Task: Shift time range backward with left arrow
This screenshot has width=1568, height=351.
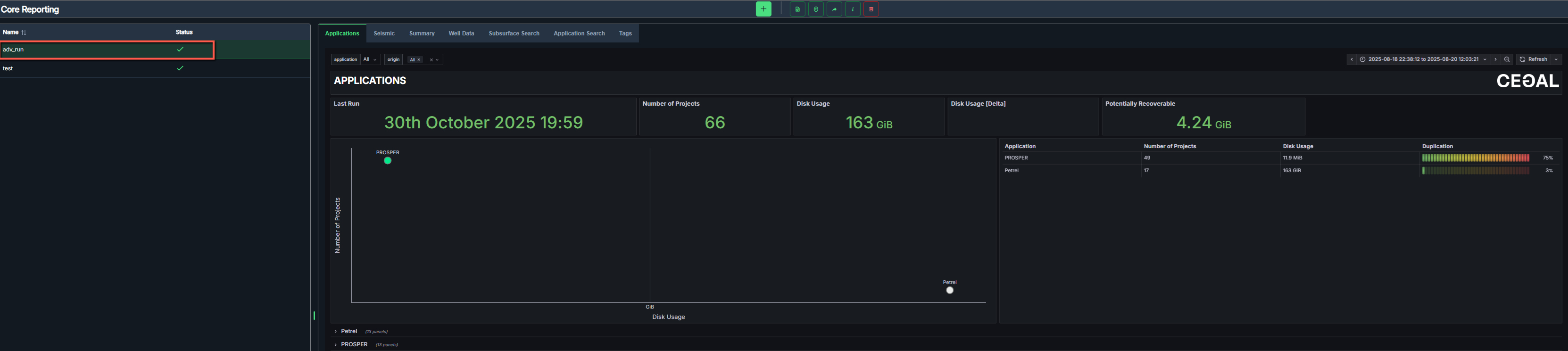Action: click(1352, 60)
